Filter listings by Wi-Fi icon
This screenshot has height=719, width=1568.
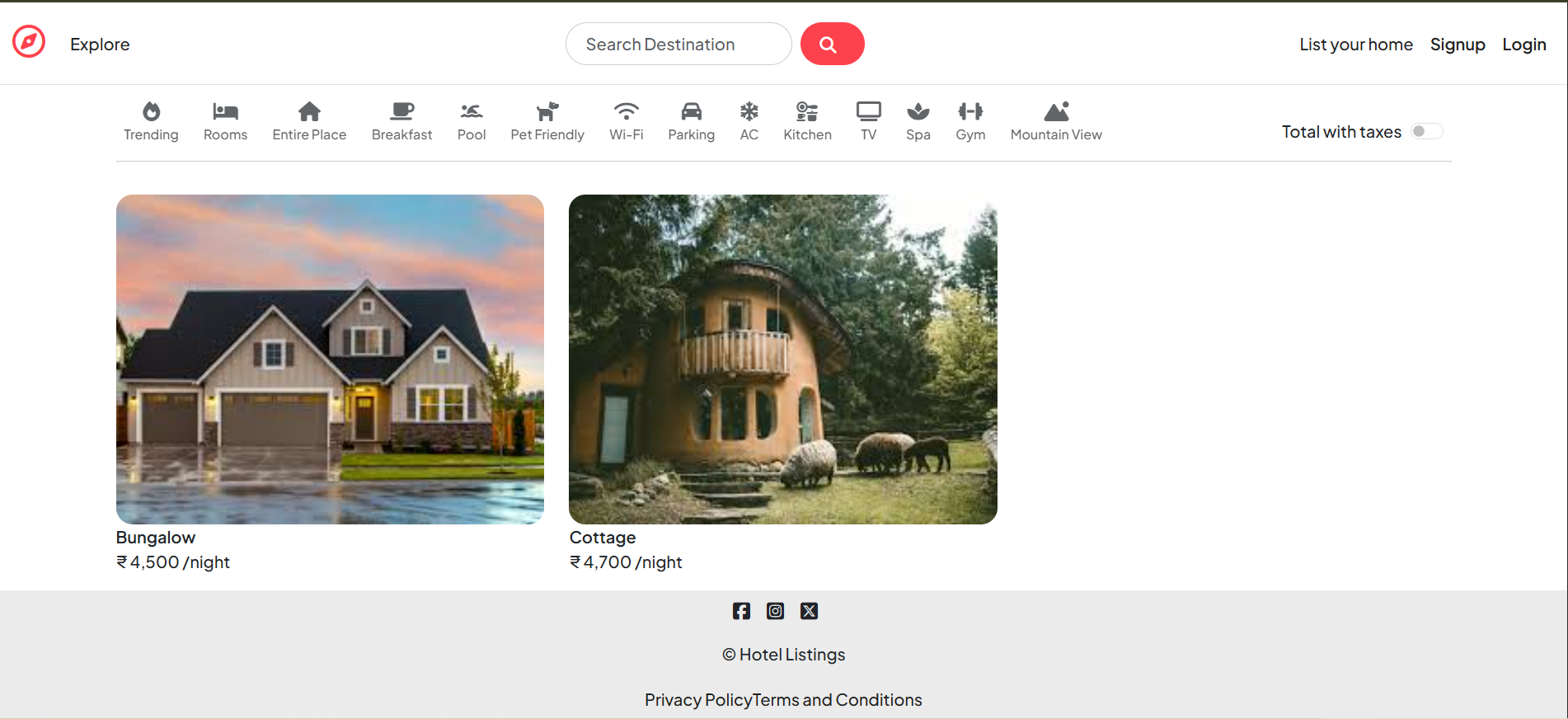click(x=627, y=111)
